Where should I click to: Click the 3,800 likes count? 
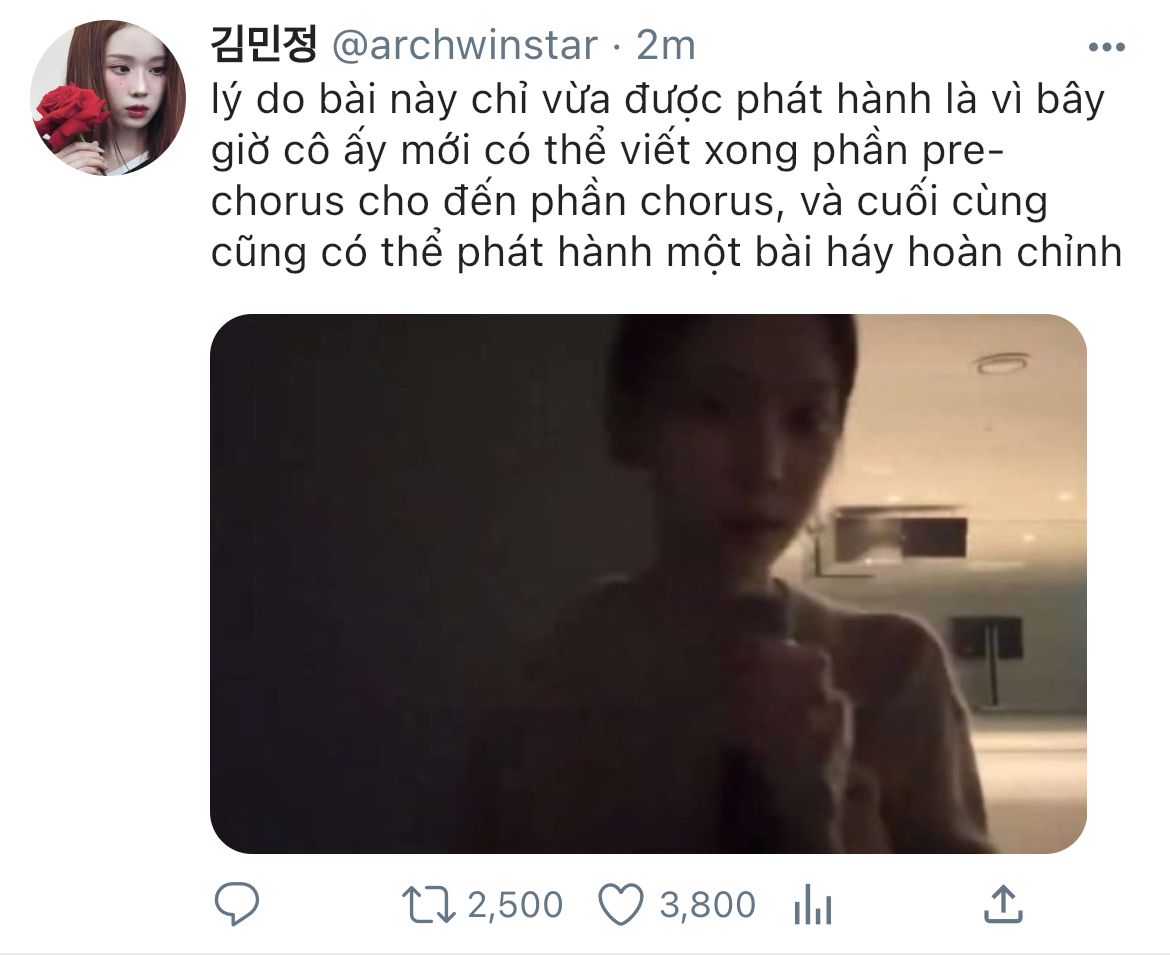tap(707, 904)
